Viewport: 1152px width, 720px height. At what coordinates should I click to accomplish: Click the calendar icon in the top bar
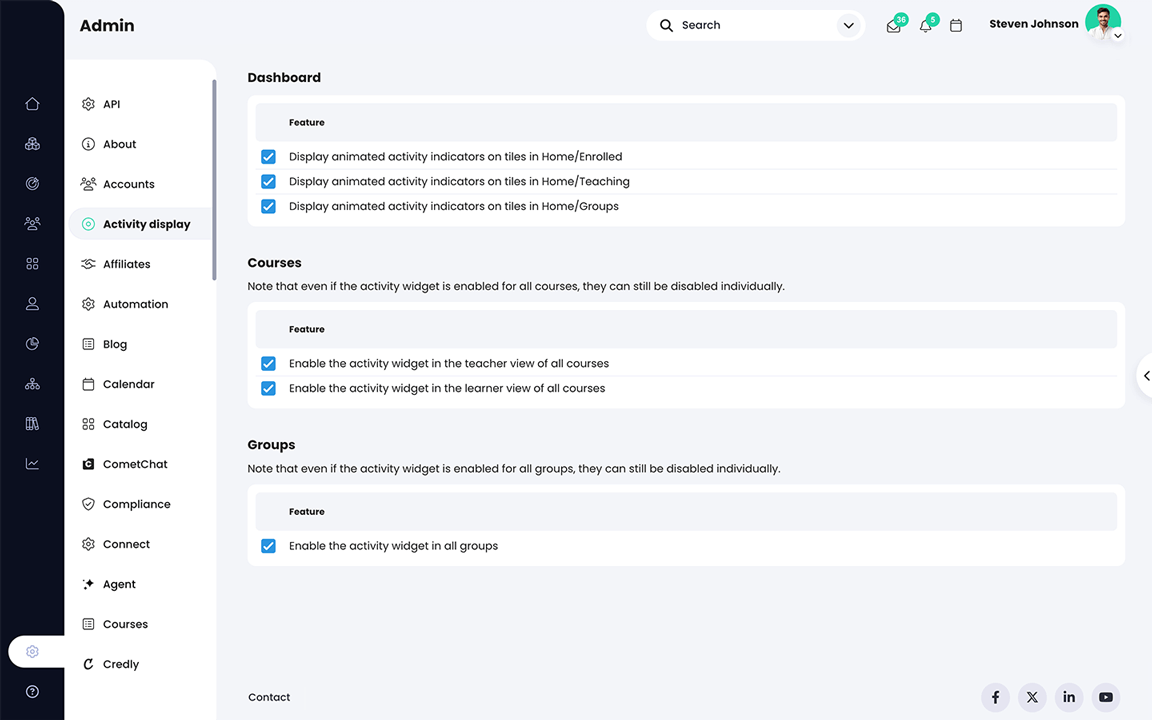tap(956, 25)
